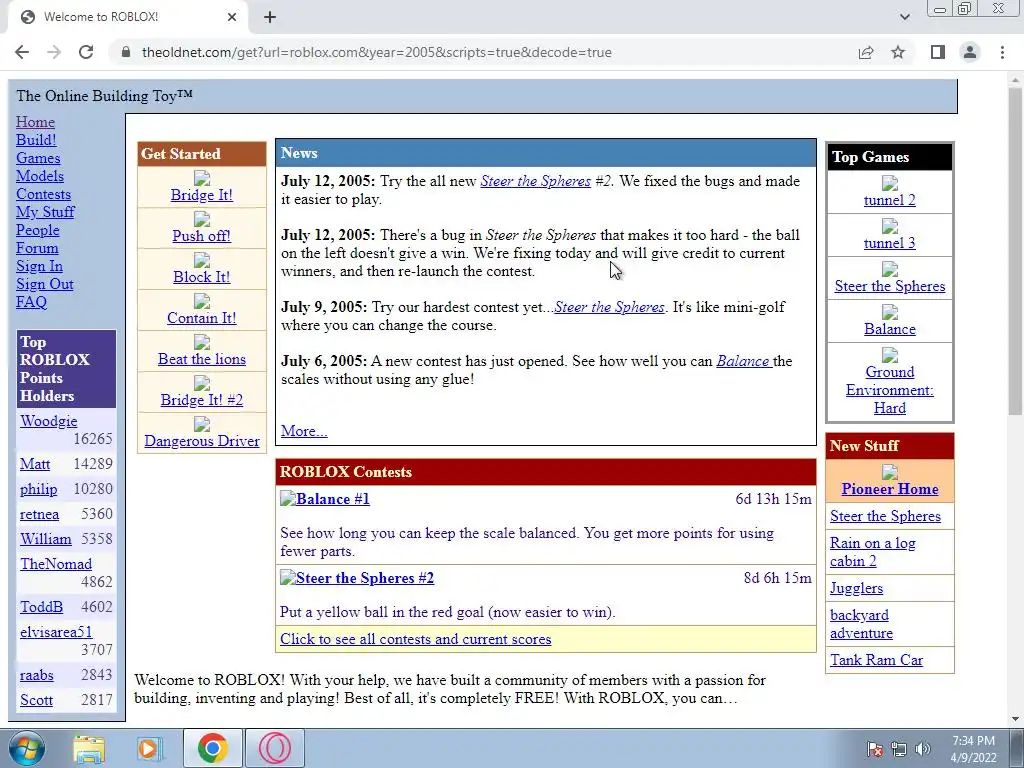The width and height of the screenshot is (1024, 768).
Task: Open the Chrome profile menu
Action: (x=970, y=52)
